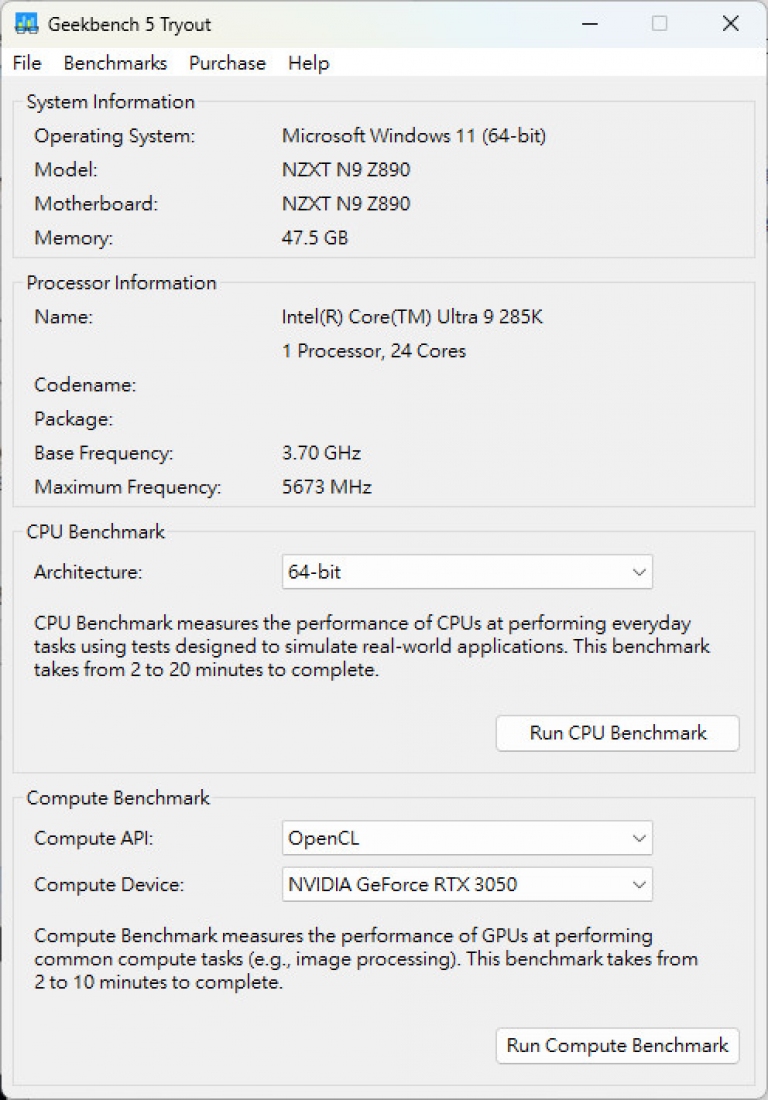Screen dimensions: 768x1100
Task: Click the CPU Benchmark group heading
Action: point(95,532)
